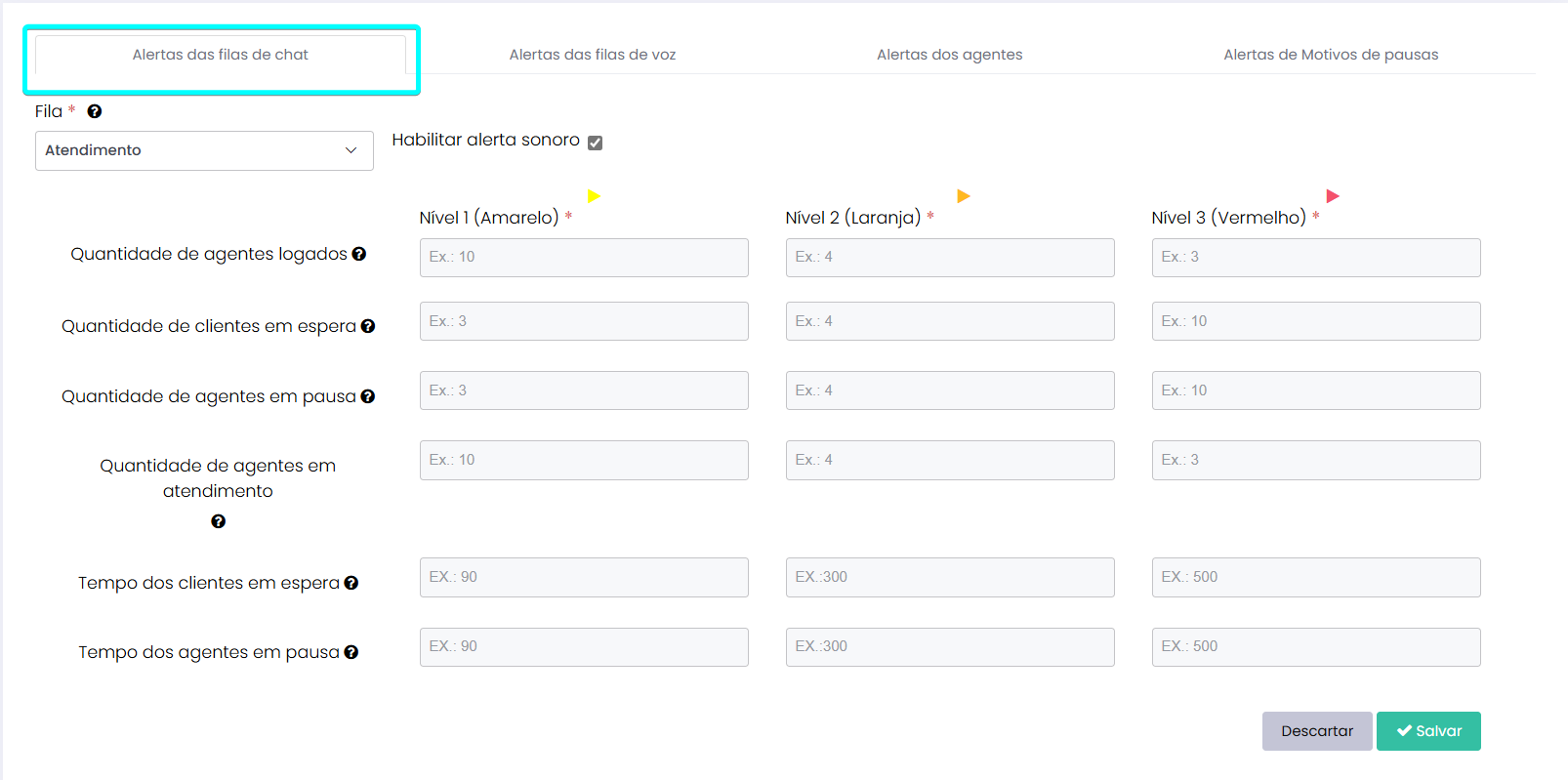This screenshot has width=1568, height=780.
Task: Play the orange Nível 2 alert sound
Action: pyautogui.click(x=964, y=196)
